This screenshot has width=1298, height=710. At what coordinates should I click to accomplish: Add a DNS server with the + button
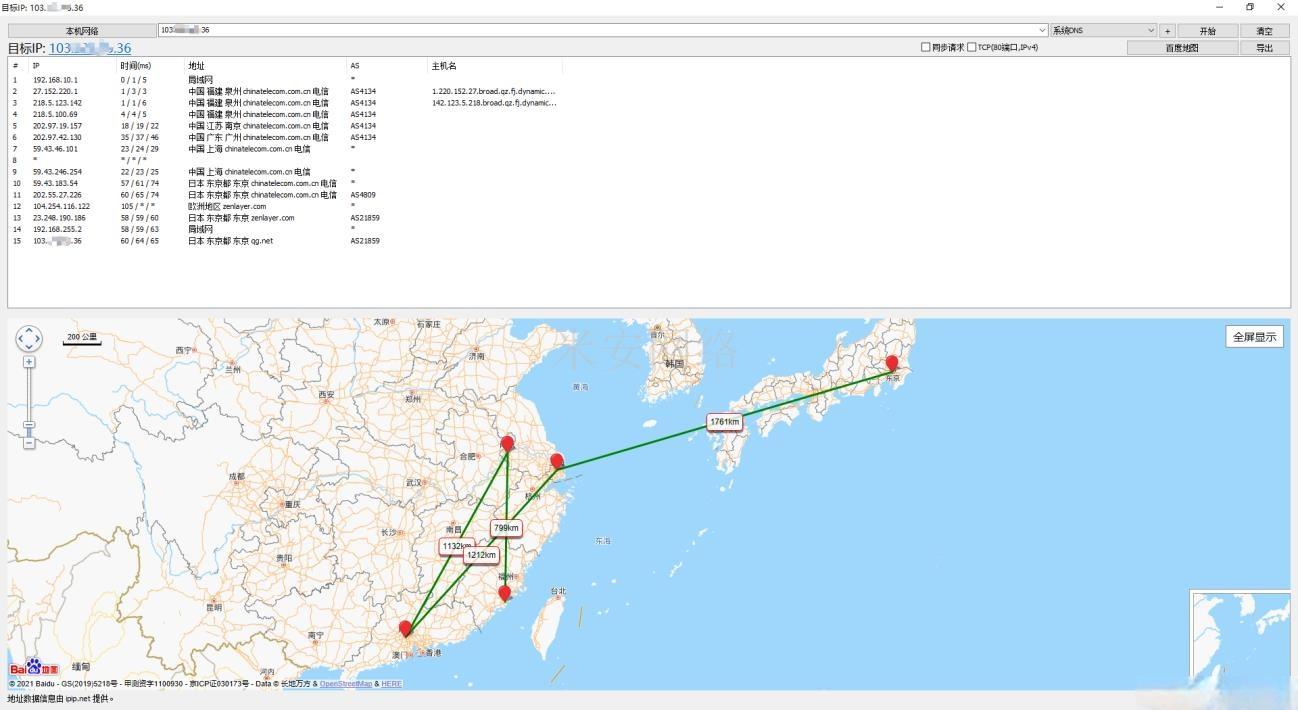(1167, 31)
